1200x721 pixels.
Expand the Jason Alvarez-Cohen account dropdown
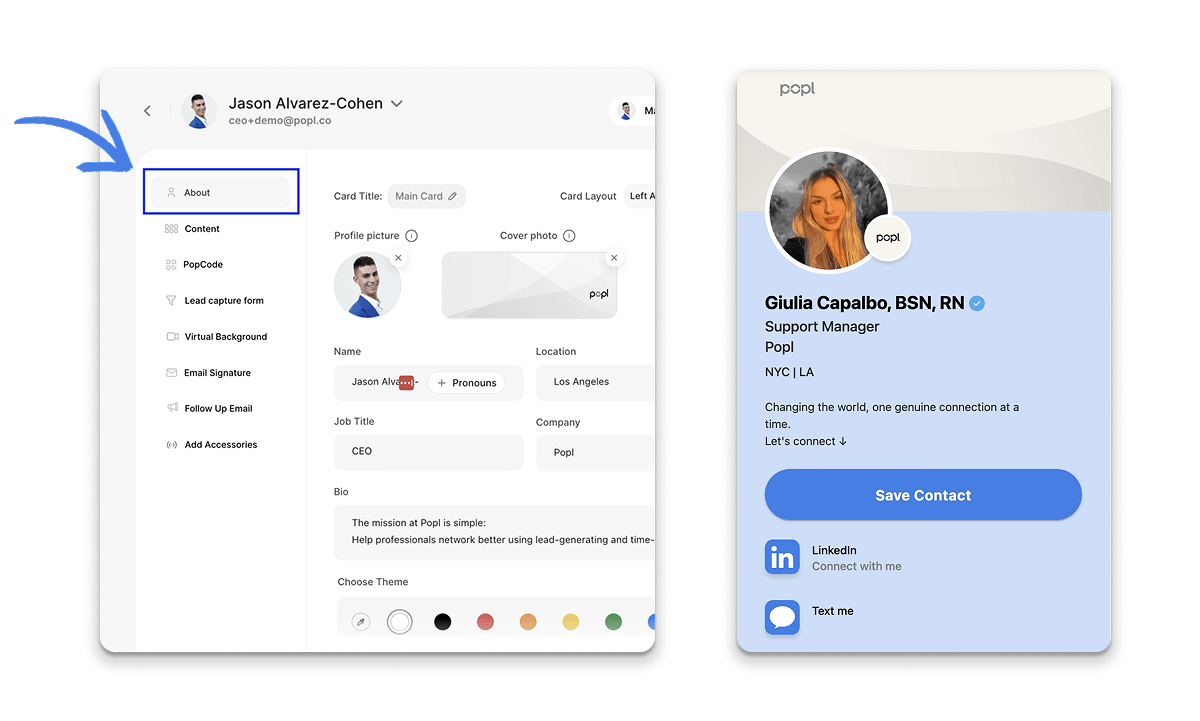(x=396, y=104)
